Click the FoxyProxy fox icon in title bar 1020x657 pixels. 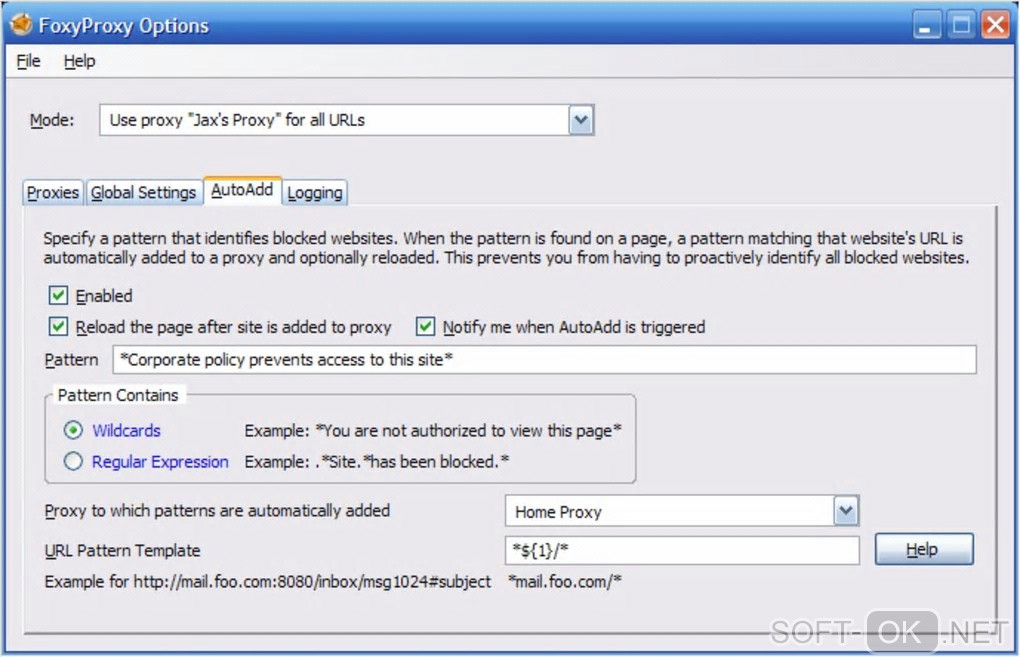(21, 24)
